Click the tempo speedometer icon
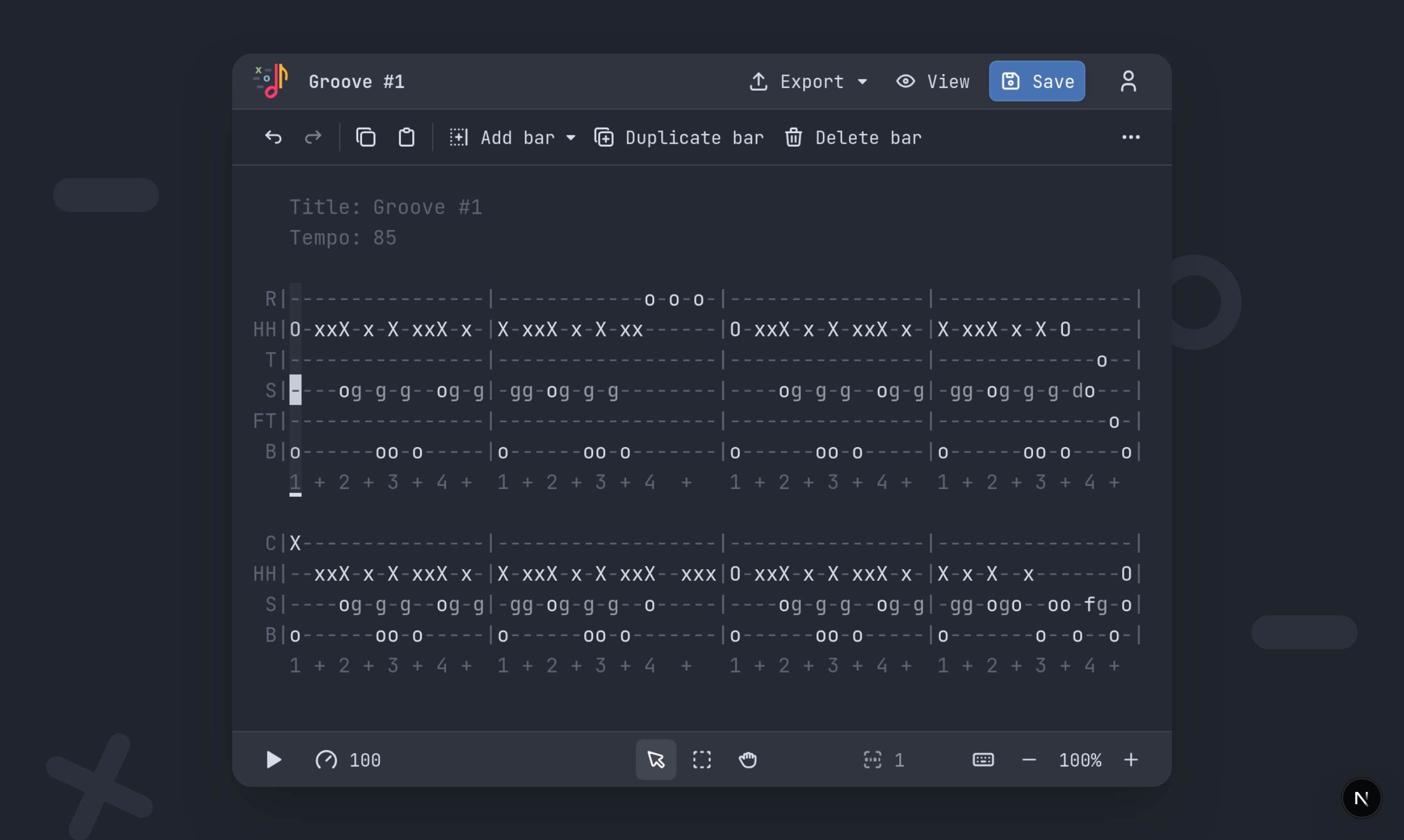 (x=326, y=760)
